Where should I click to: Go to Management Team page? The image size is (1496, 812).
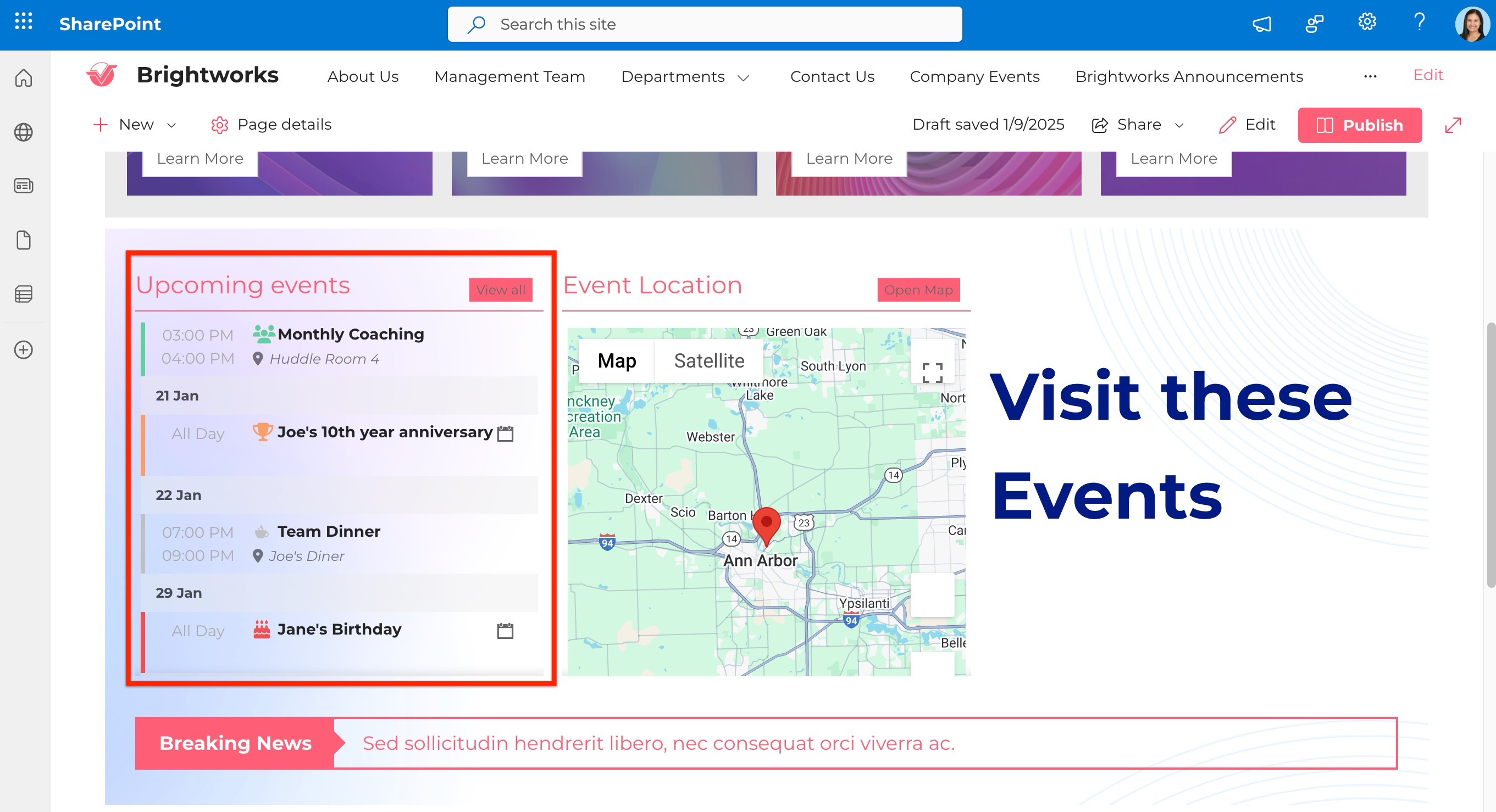pos(509,76)
